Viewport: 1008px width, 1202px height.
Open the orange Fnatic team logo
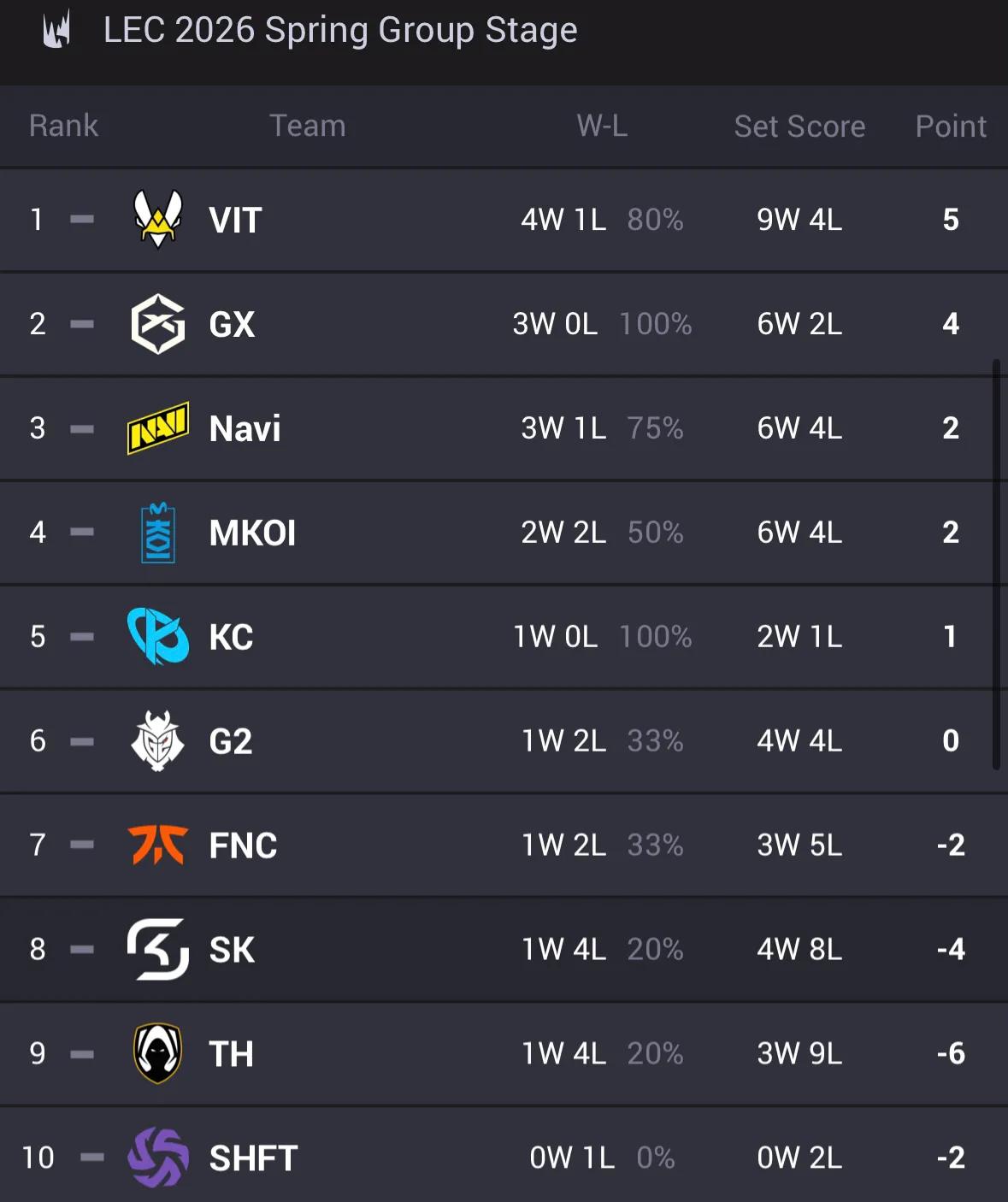[158, 845]
